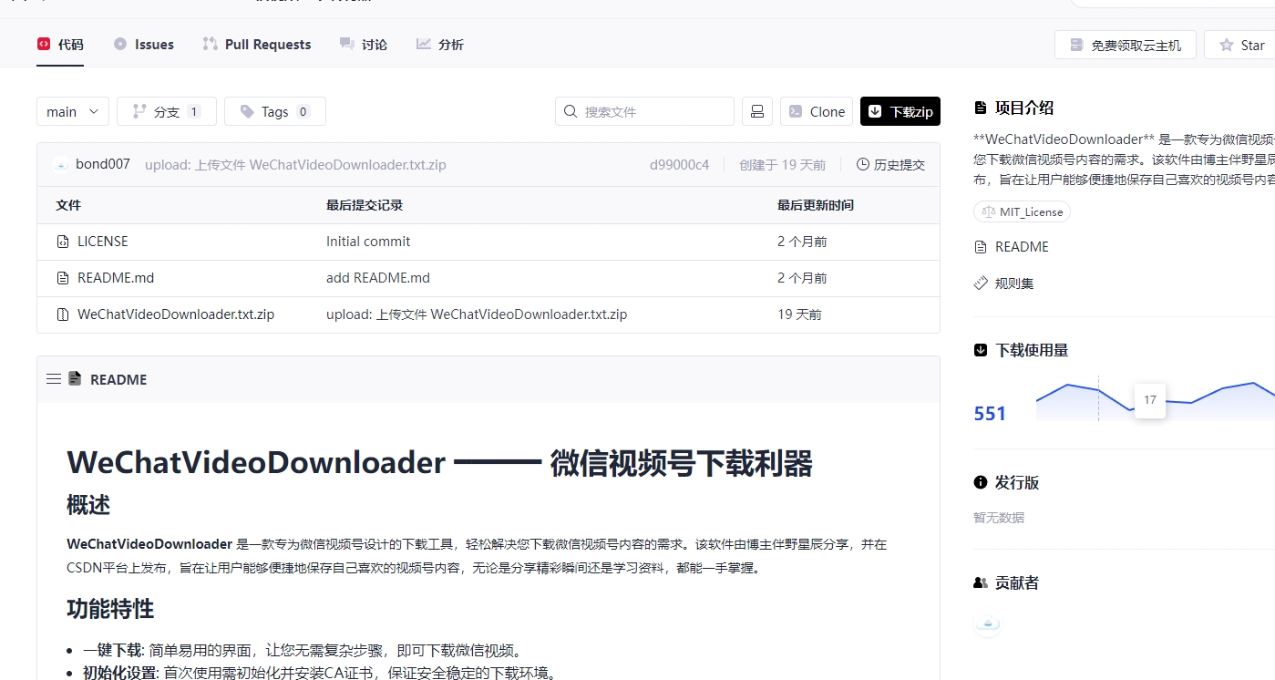Launch the Web IDE icon beside search box
1275x680 pixels.
(x=757, y=111)
